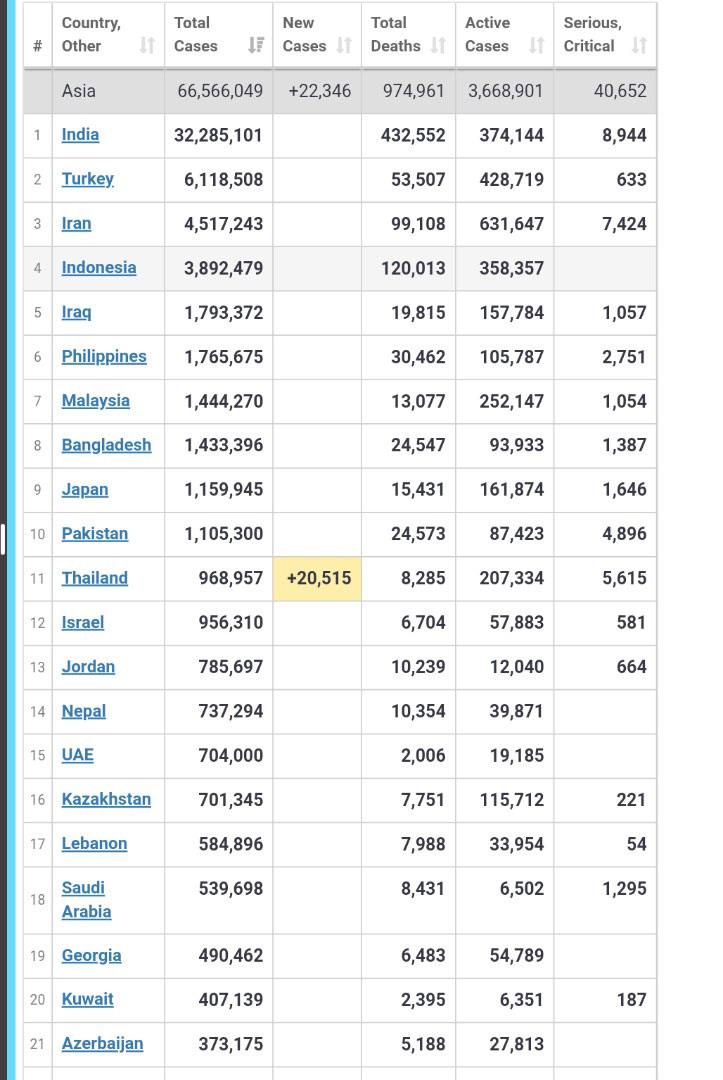
Task: Open the Bangladesh country link
Action: [106, 445]
